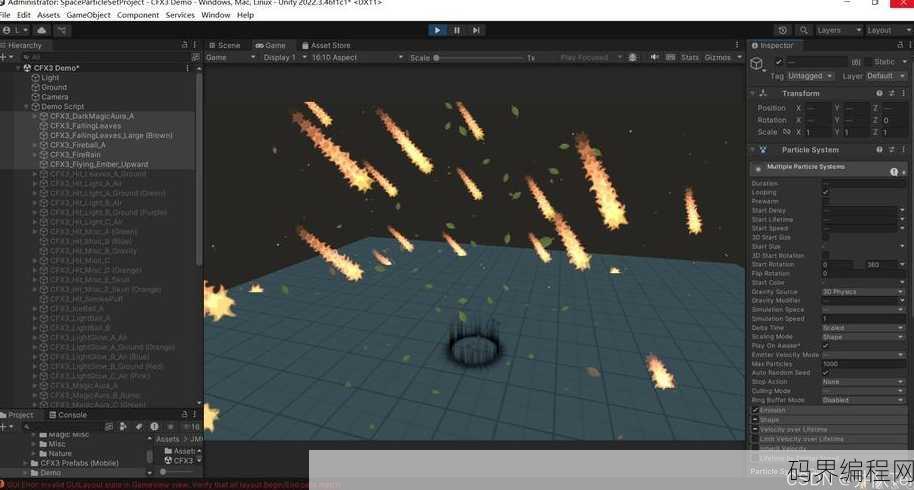Open the GameObject menu

pos(89,15)
